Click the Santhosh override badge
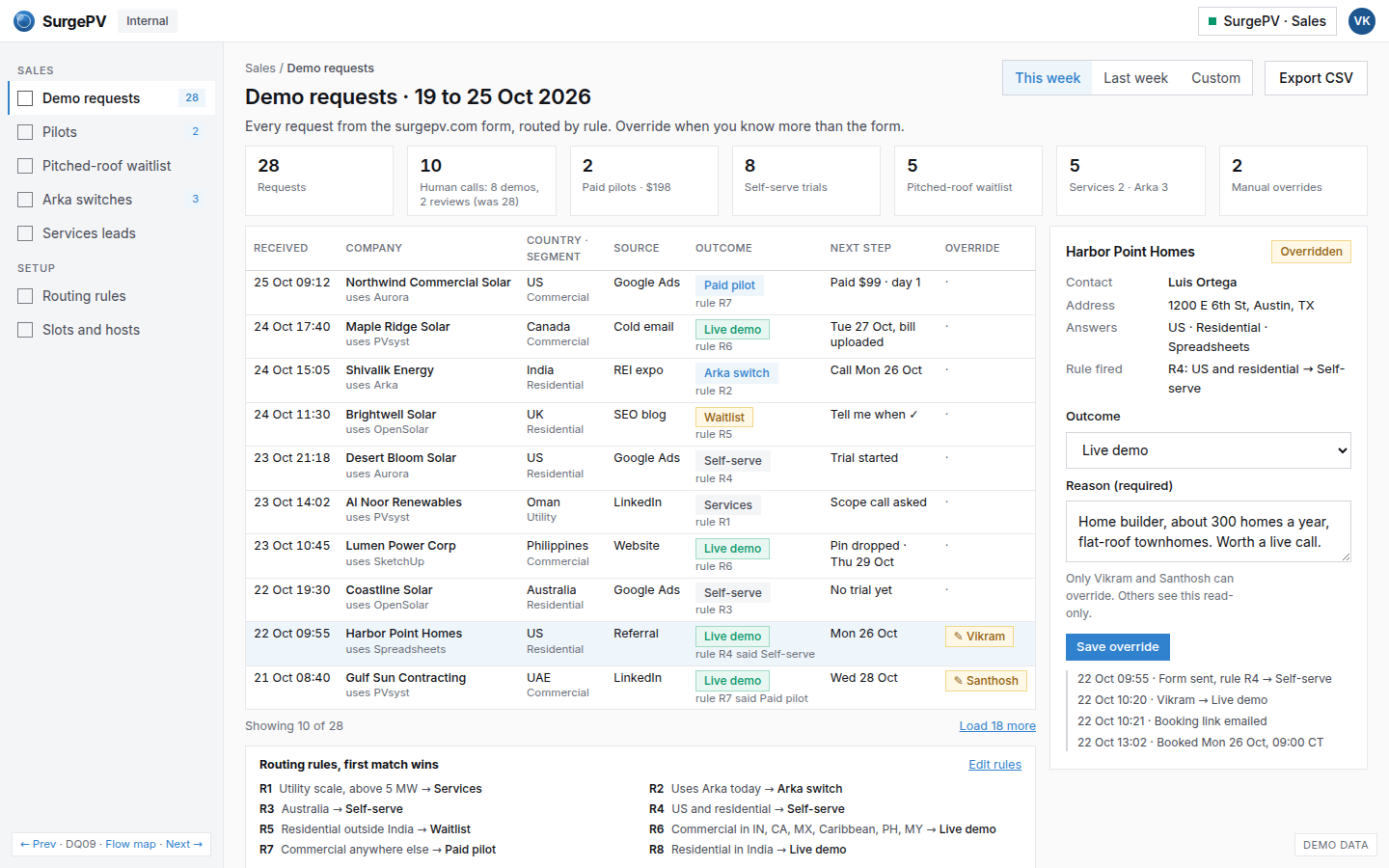Screen dimensions: 1389x868 pos(986,681)
